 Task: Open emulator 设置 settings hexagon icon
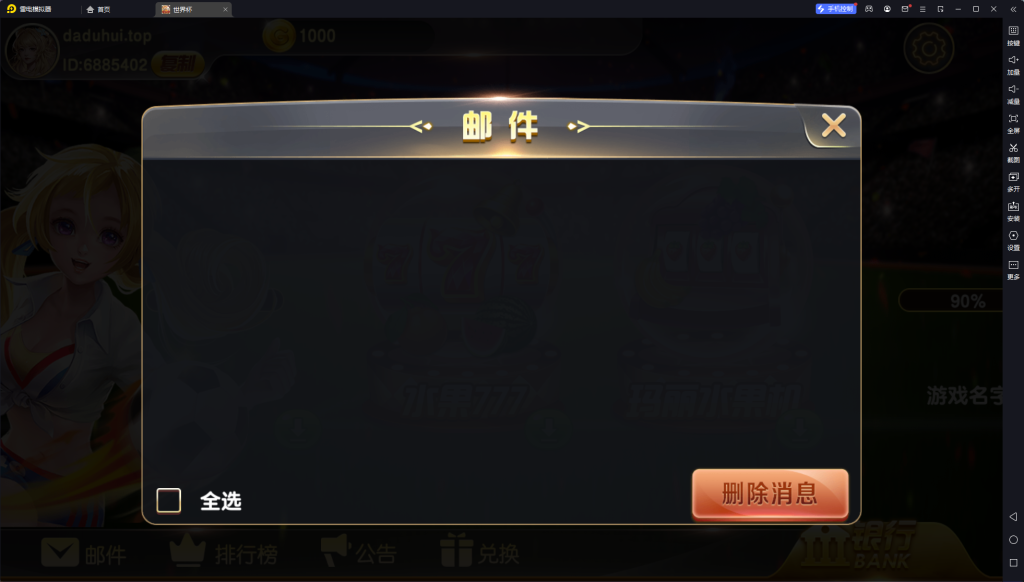pyautogui.click(x=1013, y=240)
